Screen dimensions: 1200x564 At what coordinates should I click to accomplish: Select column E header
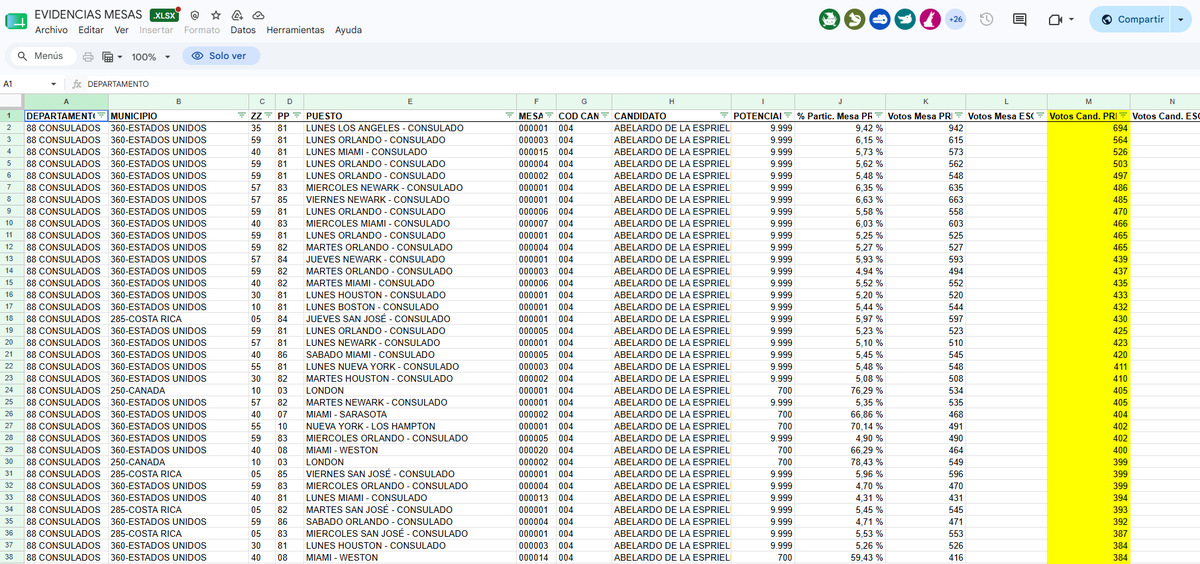[410, 101]
